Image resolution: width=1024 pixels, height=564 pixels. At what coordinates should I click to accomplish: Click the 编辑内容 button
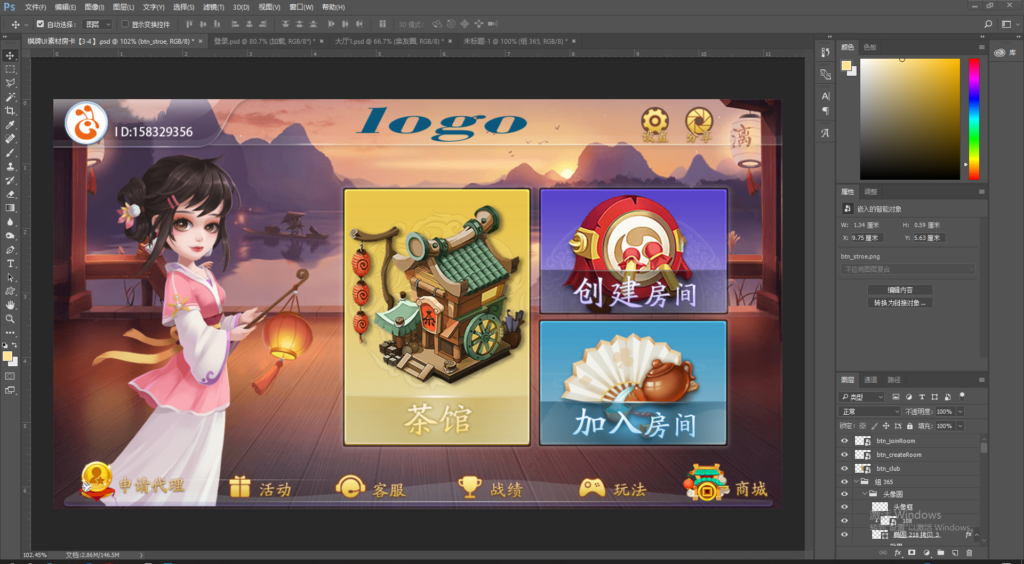pos(900,289)
